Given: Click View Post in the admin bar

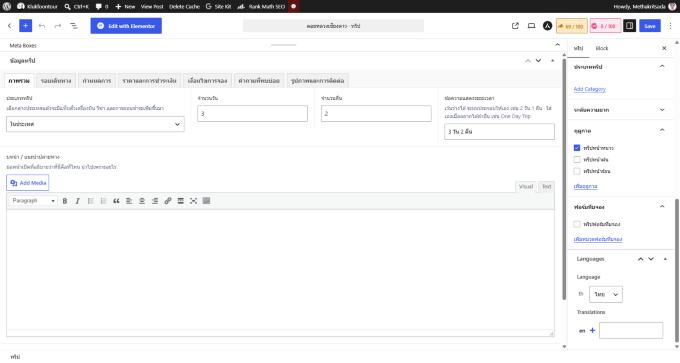Looking at the screenshot, I should tap(152, 7).
